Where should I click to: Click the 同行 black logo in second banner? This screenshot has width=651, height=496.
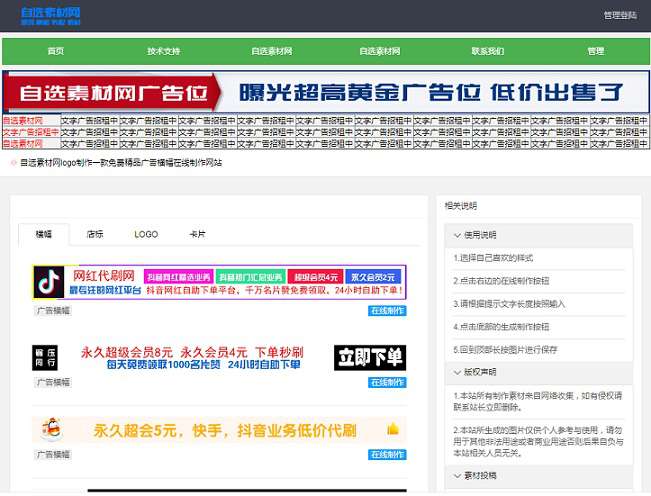45,358
